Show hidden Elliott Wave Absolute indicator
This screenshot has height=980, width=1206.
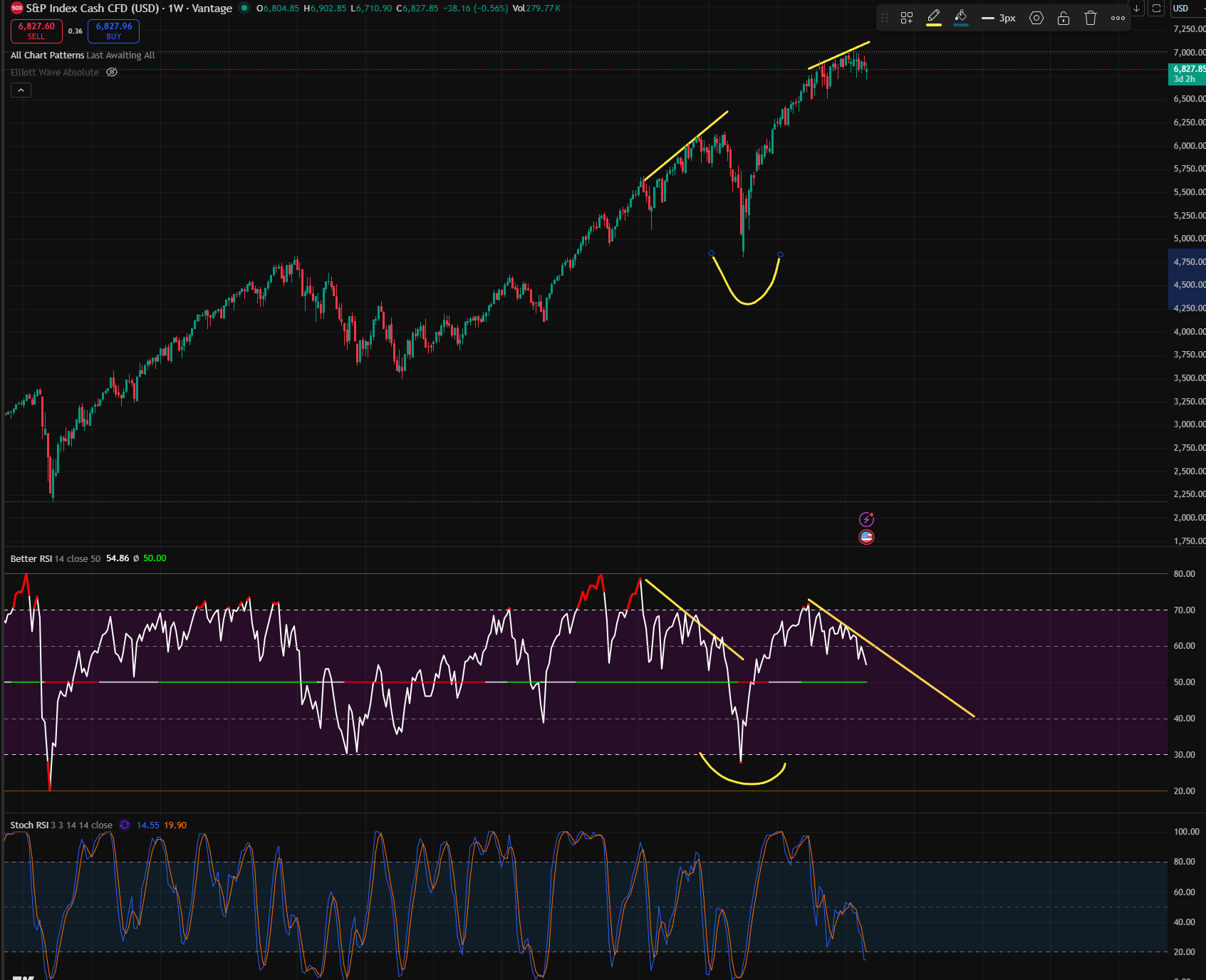112,72
